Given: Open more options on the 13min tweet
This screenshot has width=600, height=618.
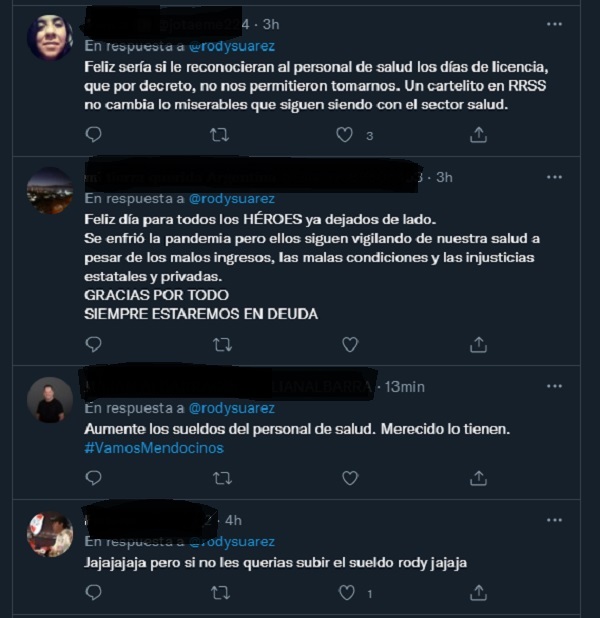Looking at the screenshot, I should point(554,386).
